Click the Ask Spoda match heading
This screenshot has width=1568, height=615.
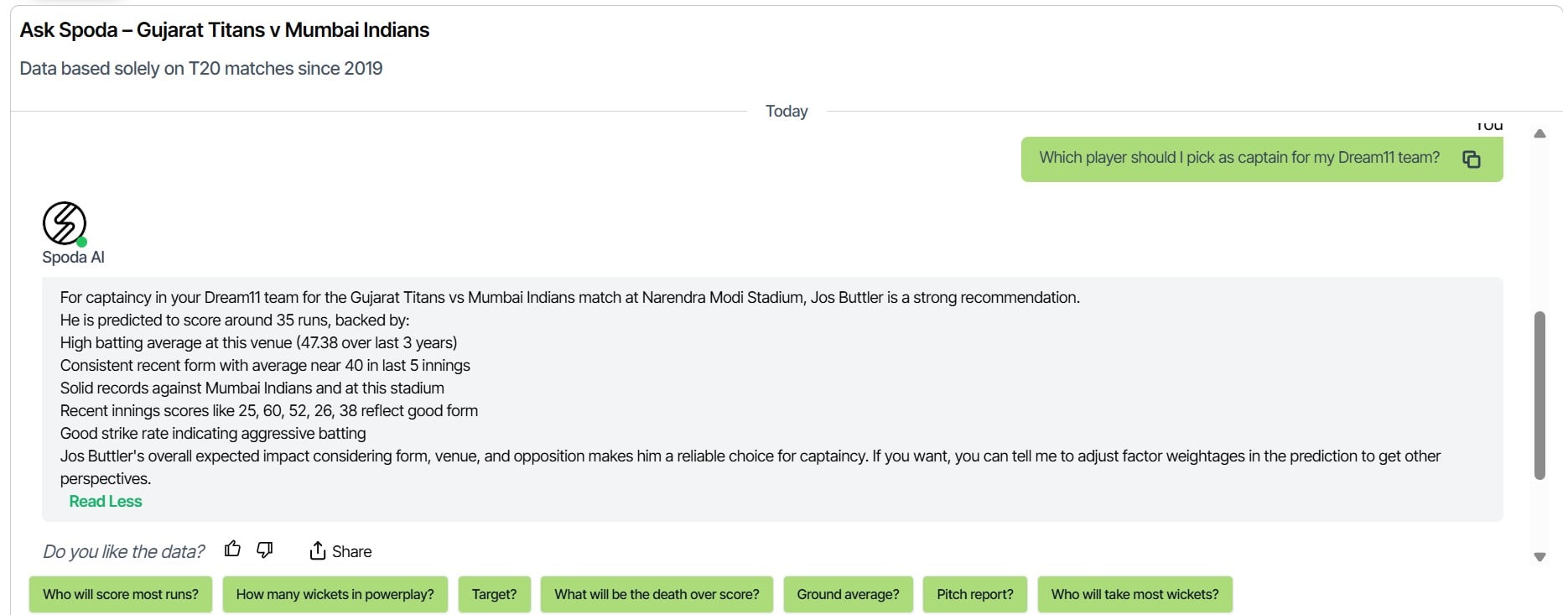click(225, 30)
